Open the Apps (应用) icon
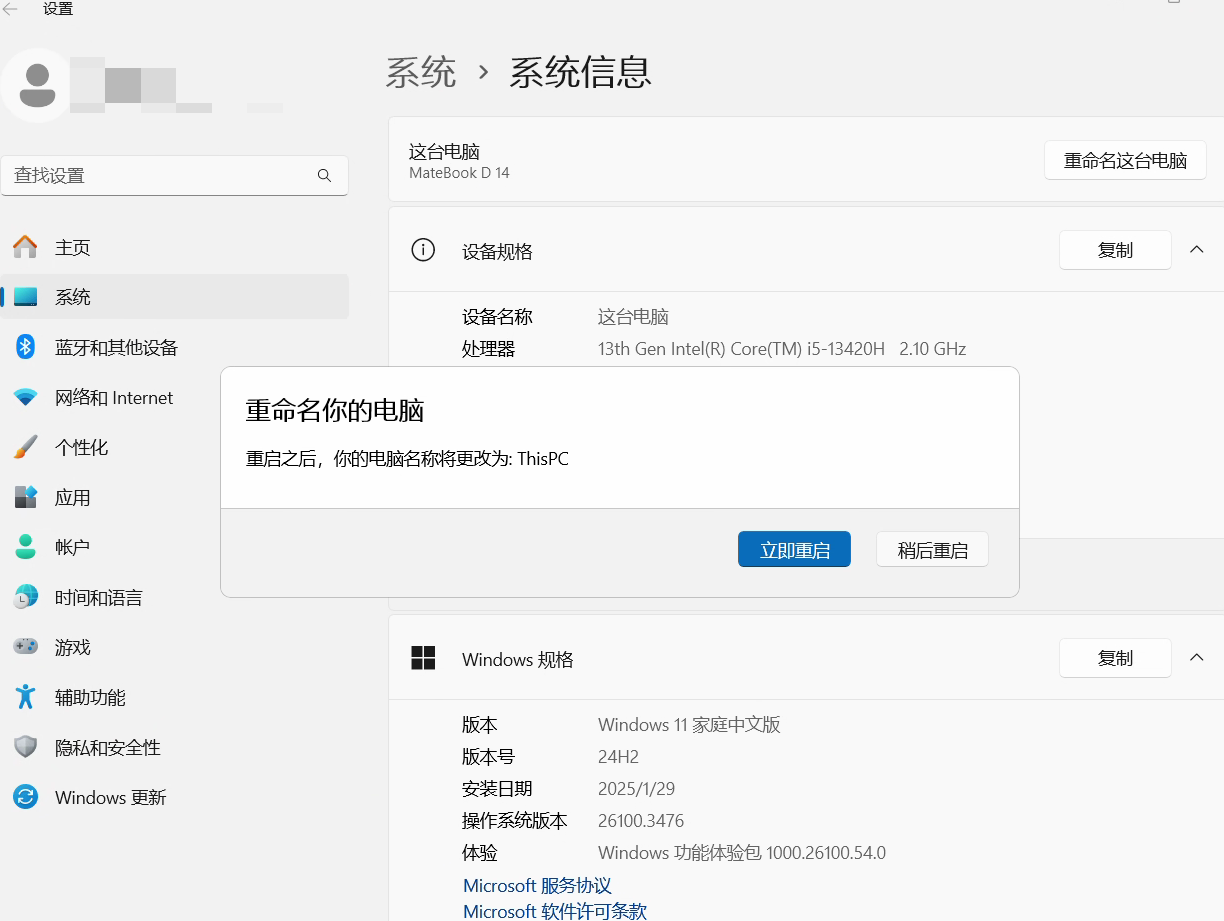This screenshot has width=1224, height=921. click(25, 497)
